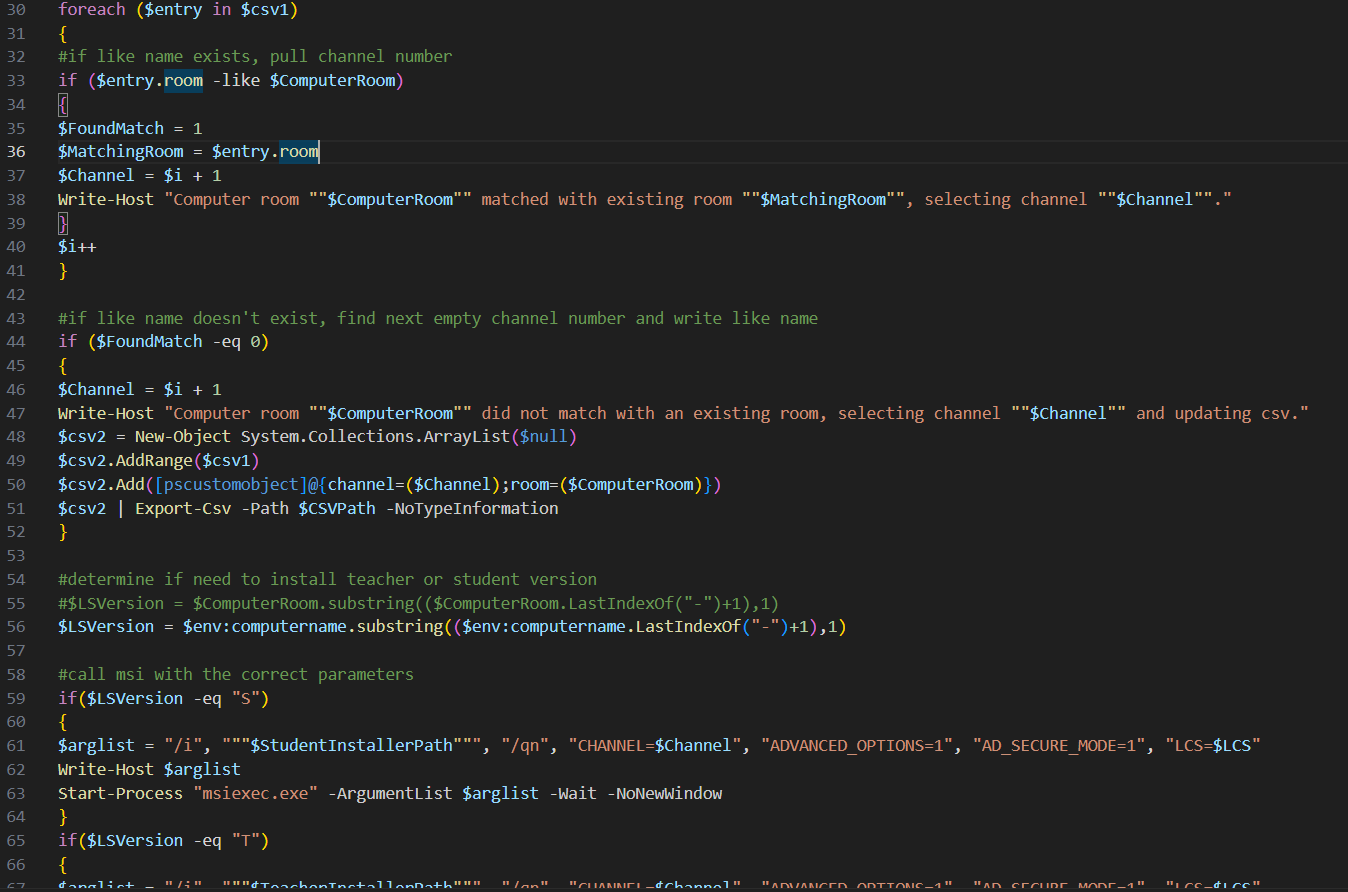The width and height of the screenshot is (1348, 892).
Task: Click the comment "#call msi with the correct parameters"
Action: coord(235,675)
